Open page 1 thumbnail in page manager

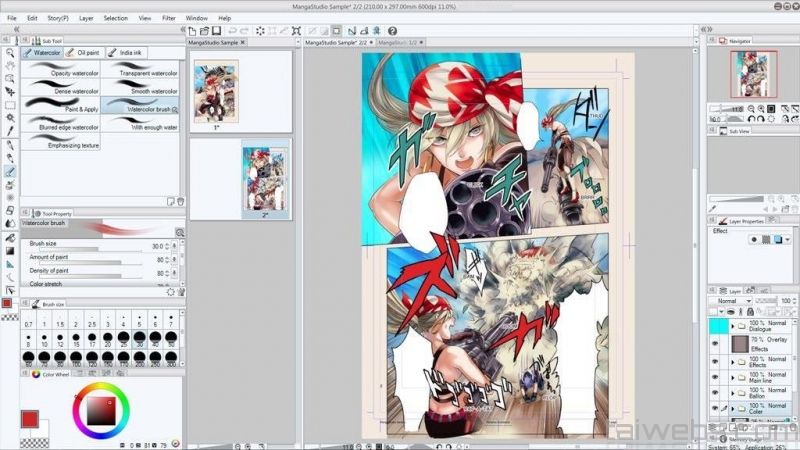pos(216,92)
